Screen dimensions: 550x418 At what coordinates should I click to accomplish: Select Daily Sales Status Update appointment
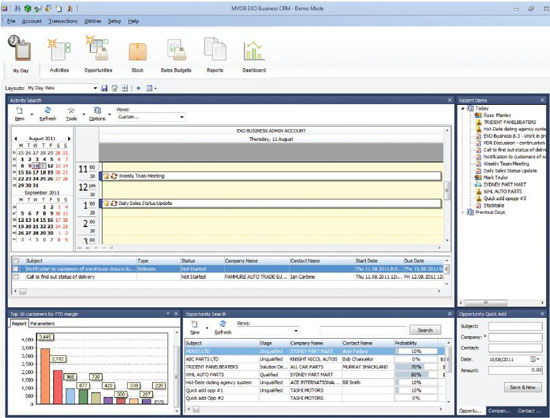click(270, 203)
